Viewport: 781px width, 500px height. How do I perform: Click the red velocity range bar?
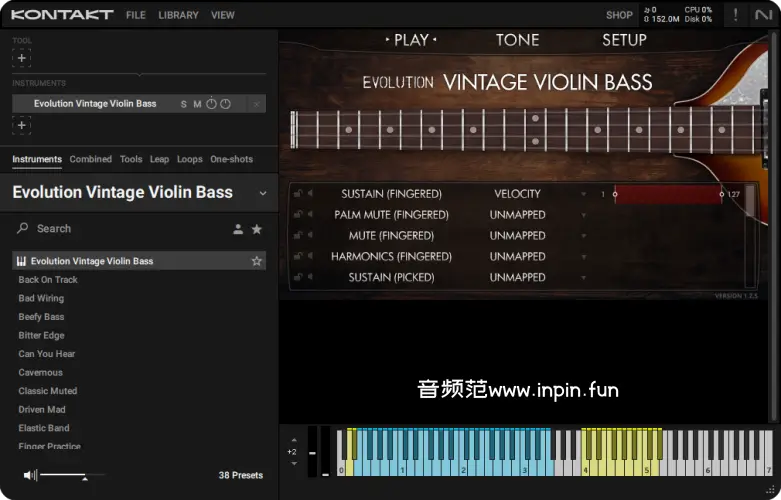(668, 194)
